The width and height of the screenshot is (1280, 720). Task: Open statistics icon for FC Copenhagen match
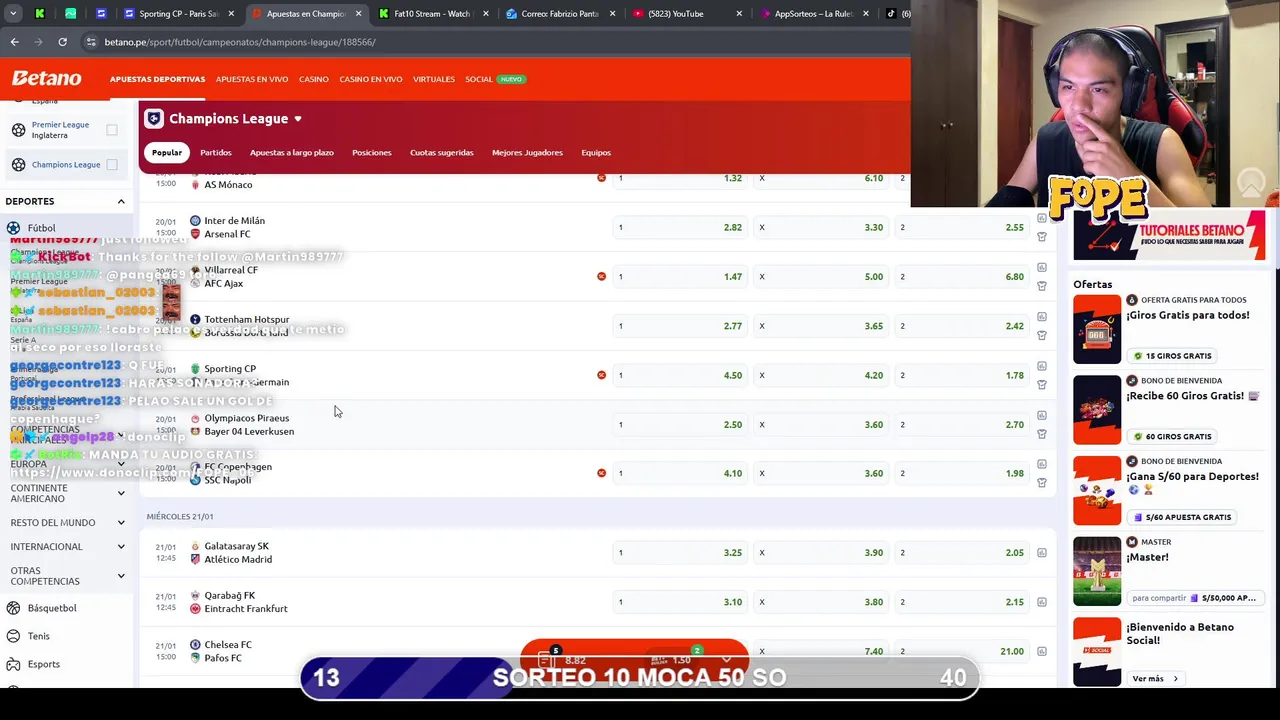1041,464
